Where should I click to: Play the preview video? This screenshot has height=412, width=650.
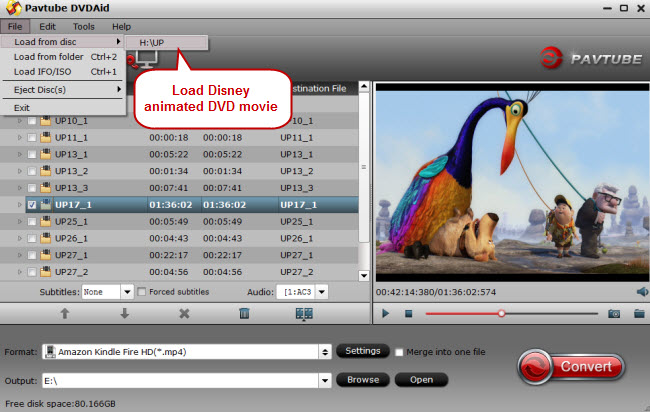coord(386,313)
